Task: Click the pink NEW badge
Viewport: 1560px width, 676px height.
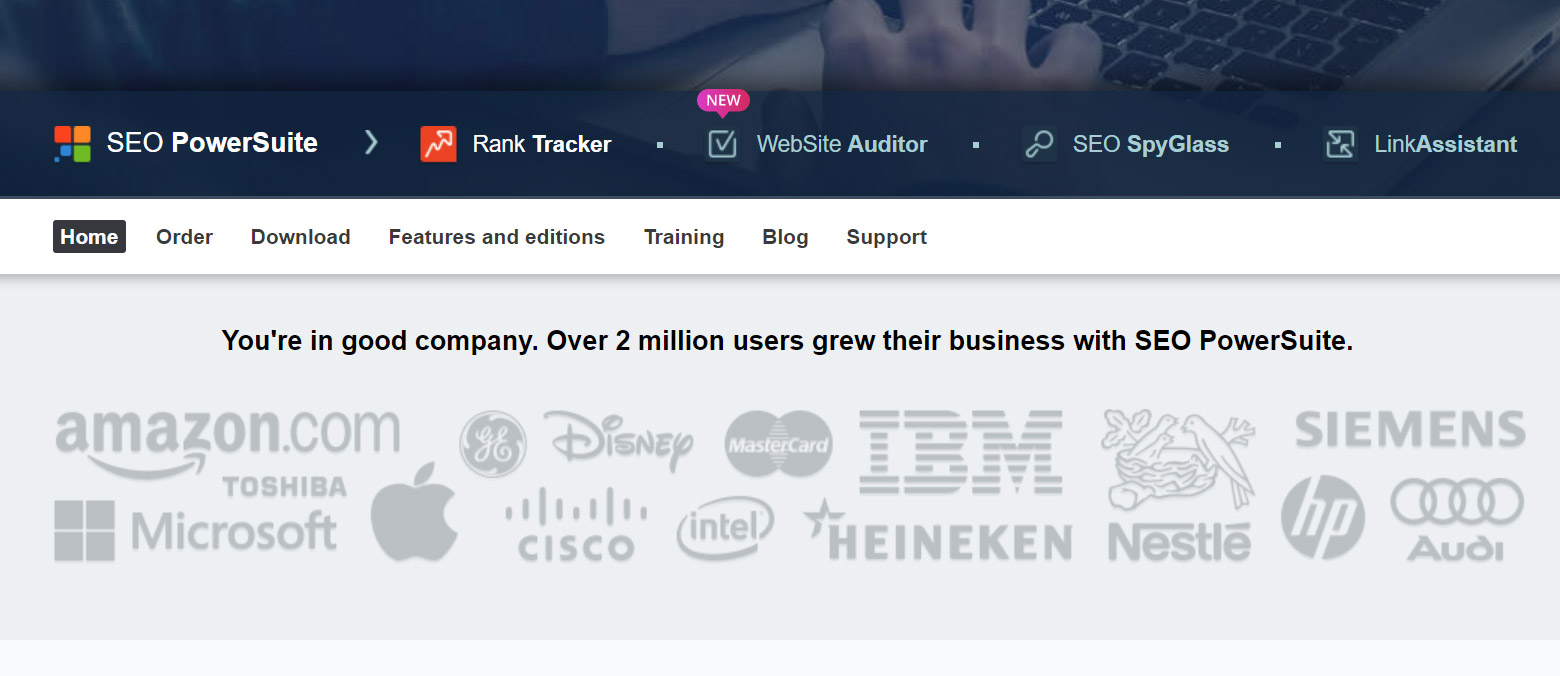Action: click(723, 100)
